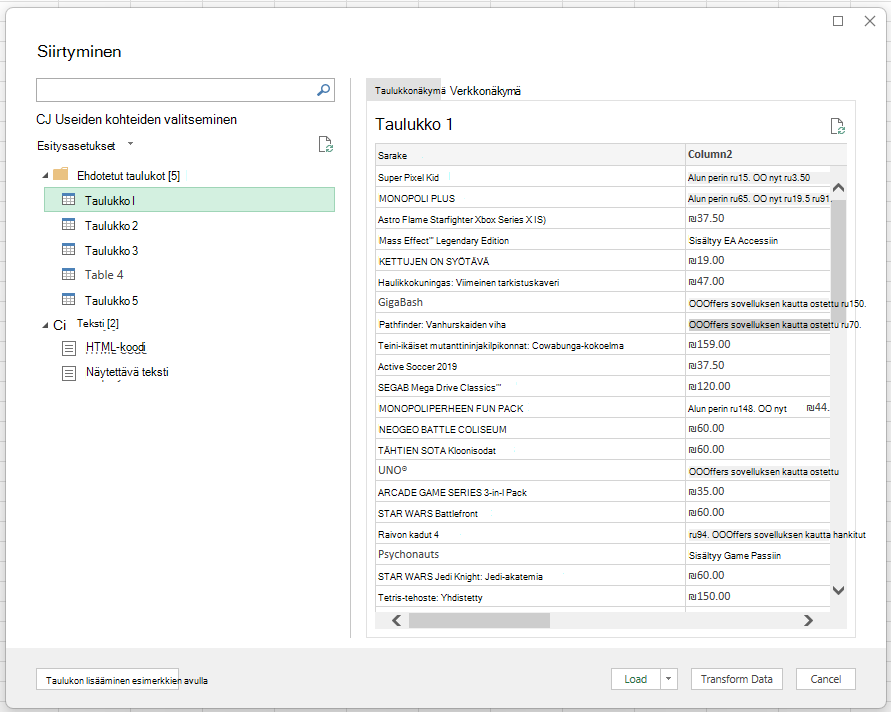The width and height of the screenshot is (891, 712).
Task: Toggle Useiden kohteiden valitseminen checkbox
Action: (x=43, y=119)
